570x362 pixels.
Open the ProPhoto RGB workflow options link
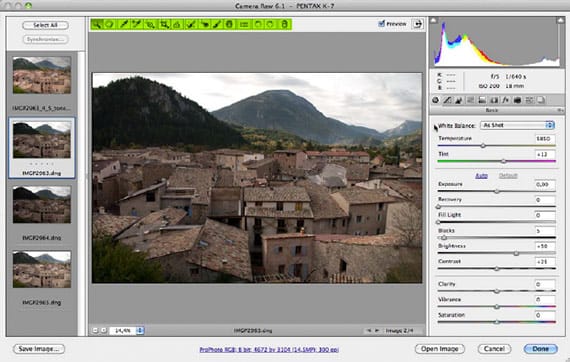point(269,350)
